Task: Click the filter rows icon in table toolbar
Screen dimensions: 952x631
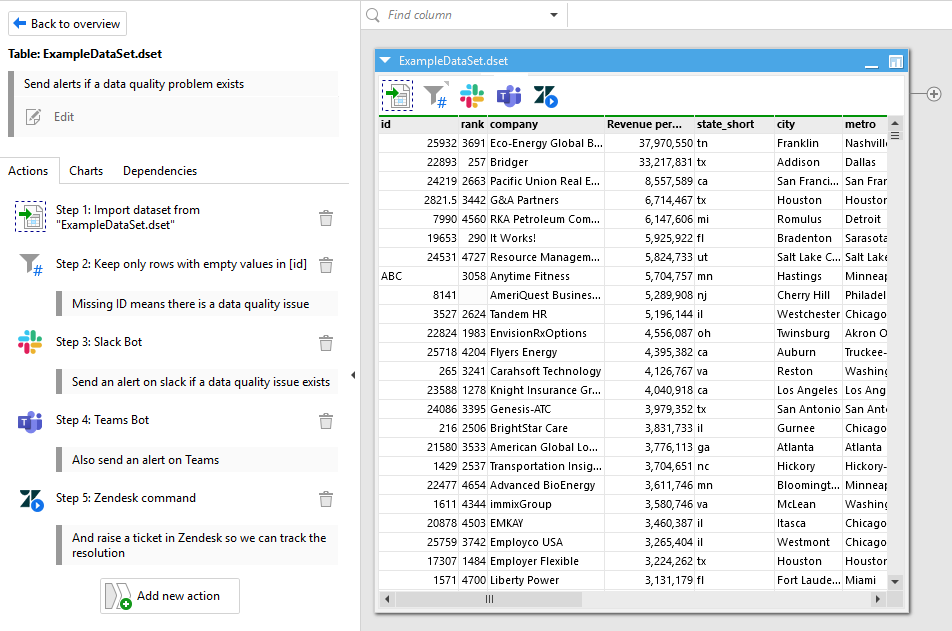Action: click(435, 95)
